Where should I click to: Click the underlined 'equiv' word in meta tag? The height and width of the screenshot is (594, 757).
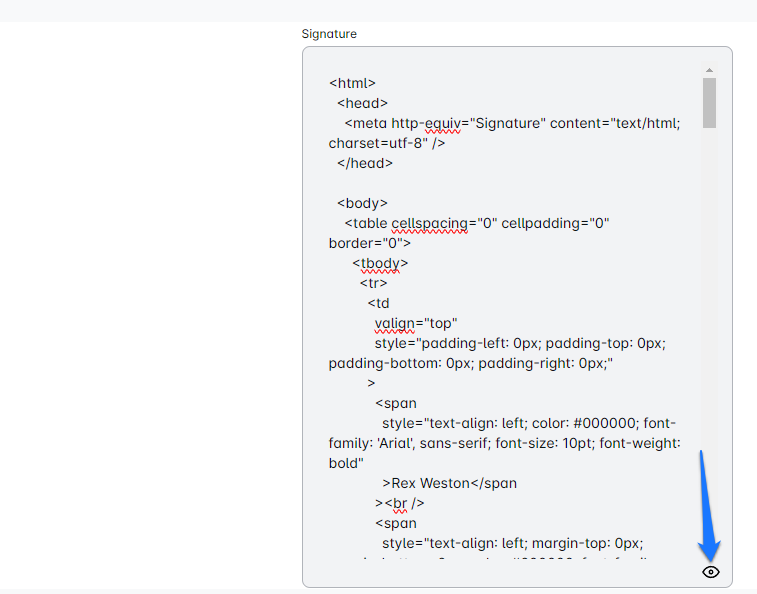pyautogui.click(x=441, y=123)
